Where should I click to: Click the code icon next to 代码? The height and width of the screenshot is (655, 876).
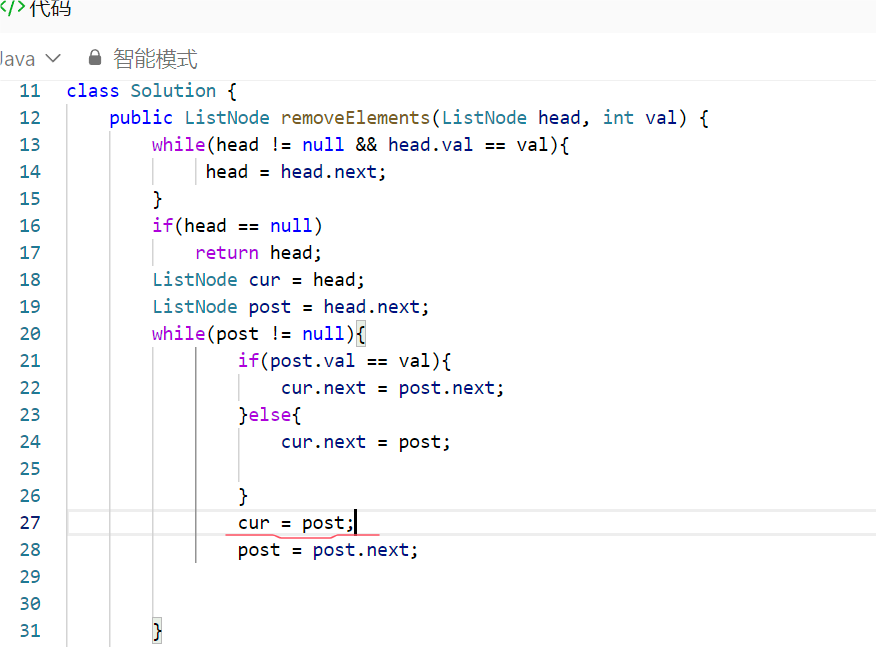coord(12,7)
